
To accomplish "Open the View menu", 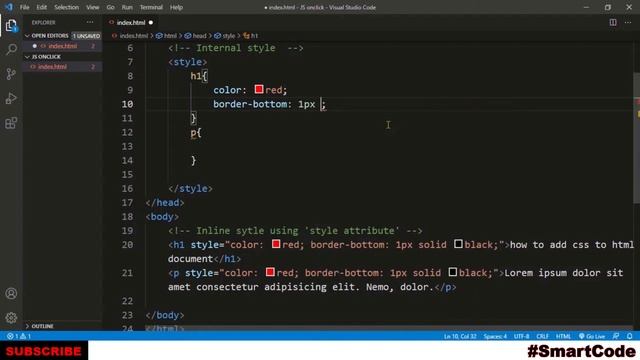I will click(92, 7).
